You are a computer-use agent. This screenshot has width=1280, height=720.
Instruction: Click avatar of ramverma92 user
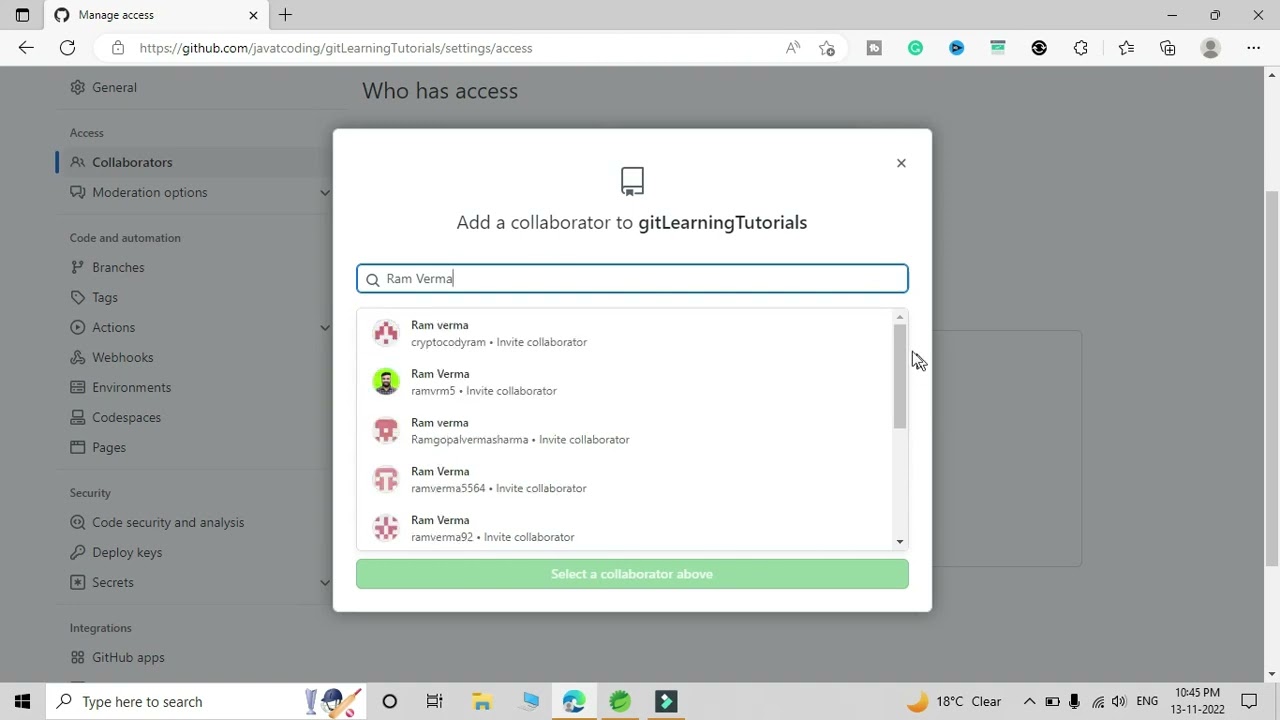click(x=386, y=528)
